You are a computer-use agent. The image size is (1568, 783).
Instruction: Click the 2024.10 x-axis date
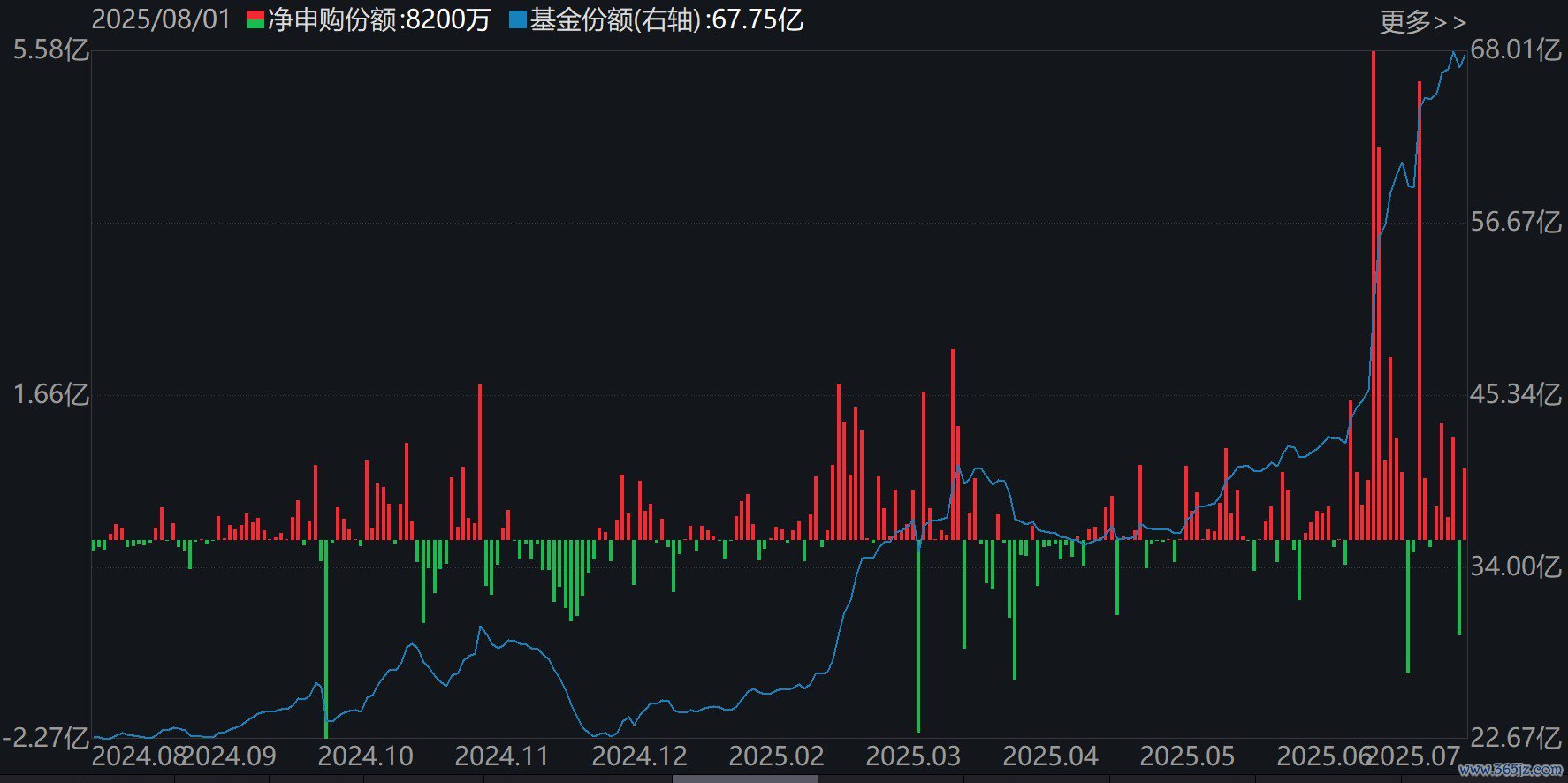[x=366, y=756]
